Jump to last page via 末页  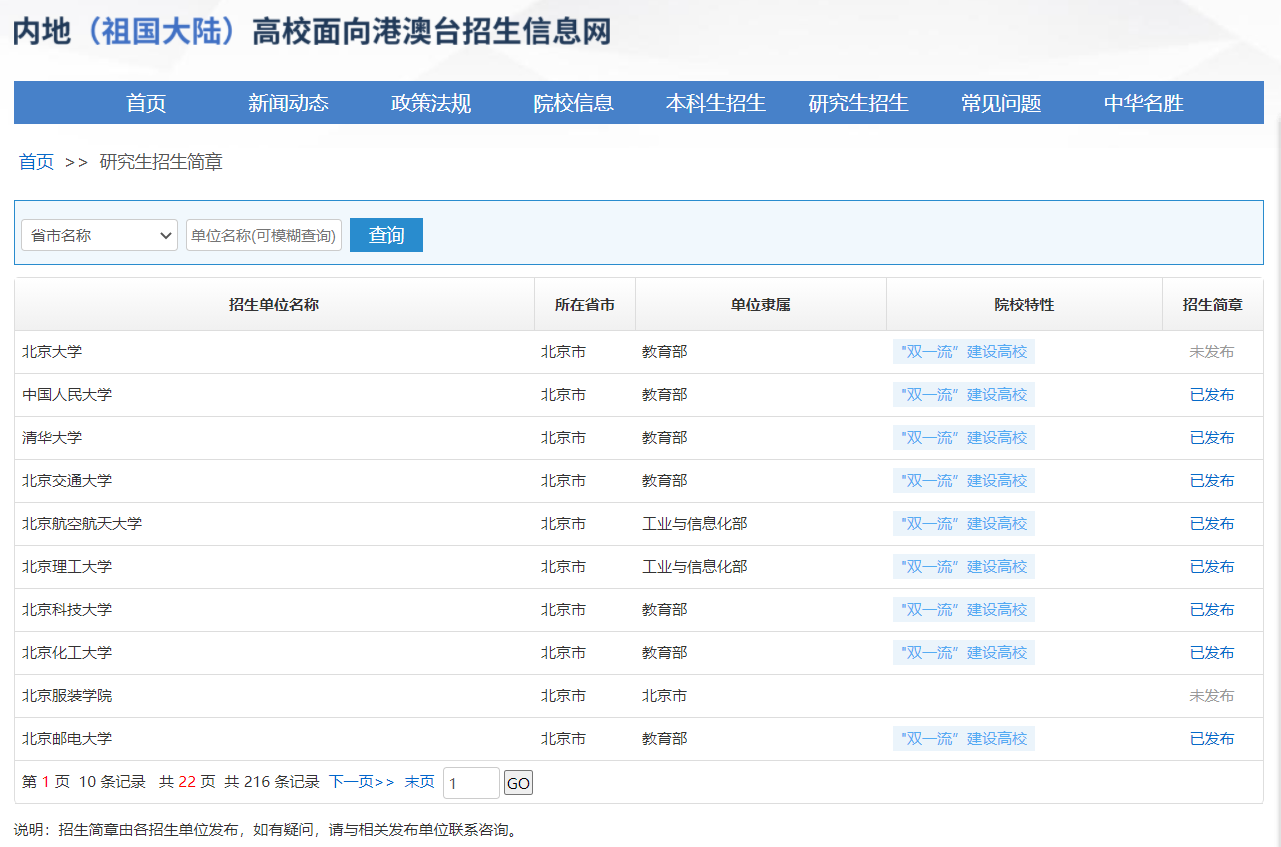(x=419, y=782)
